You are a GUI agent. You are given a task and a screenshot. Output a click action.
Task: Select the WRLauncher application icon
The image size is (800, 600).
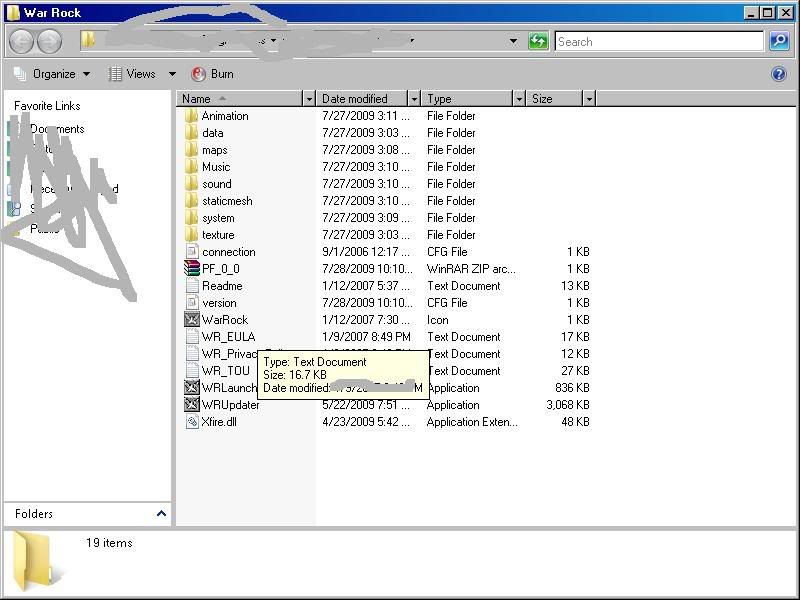click(192, 388)
